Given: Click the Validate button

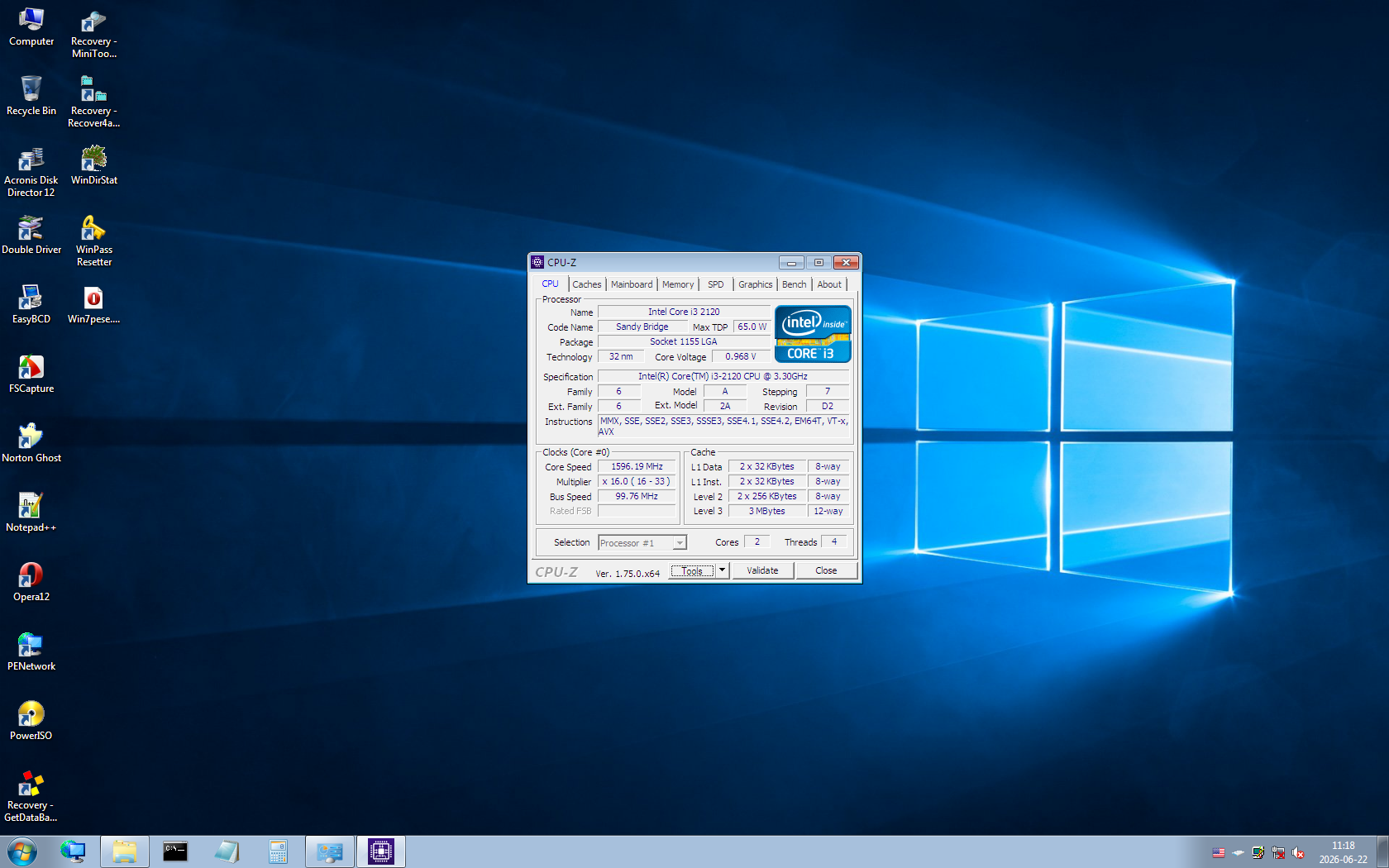Looking at the screenshot, I should pos(762,570).
